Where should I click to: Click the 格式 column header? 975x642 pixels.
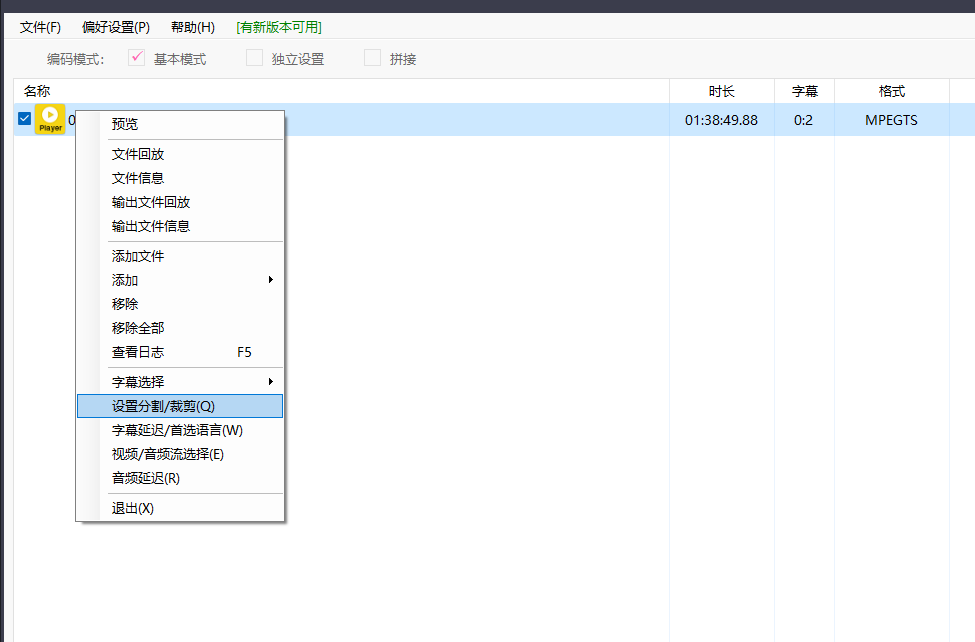click(892, 91)
